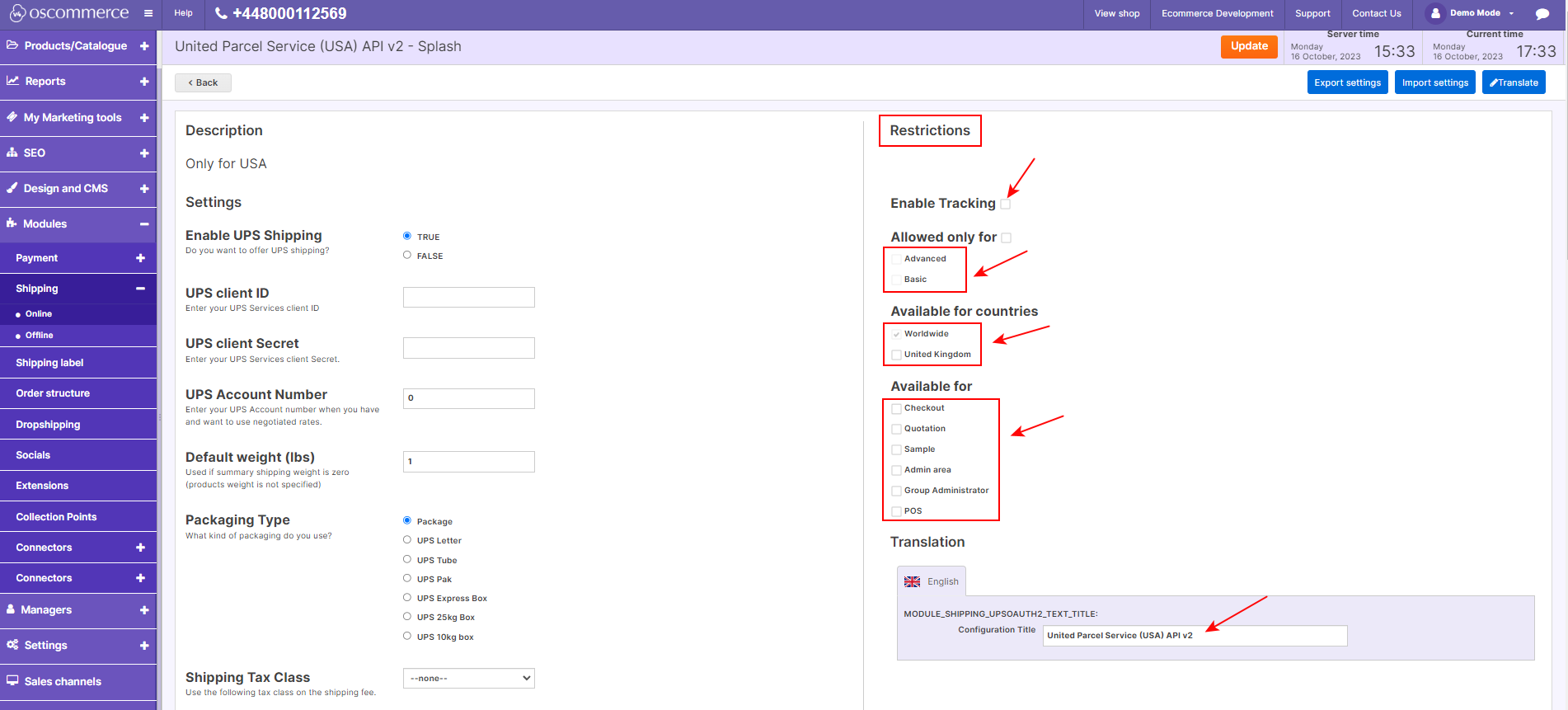Click the oscommerce logo icon
This screenshot has width=1568, height=710.
click(17, 13)
